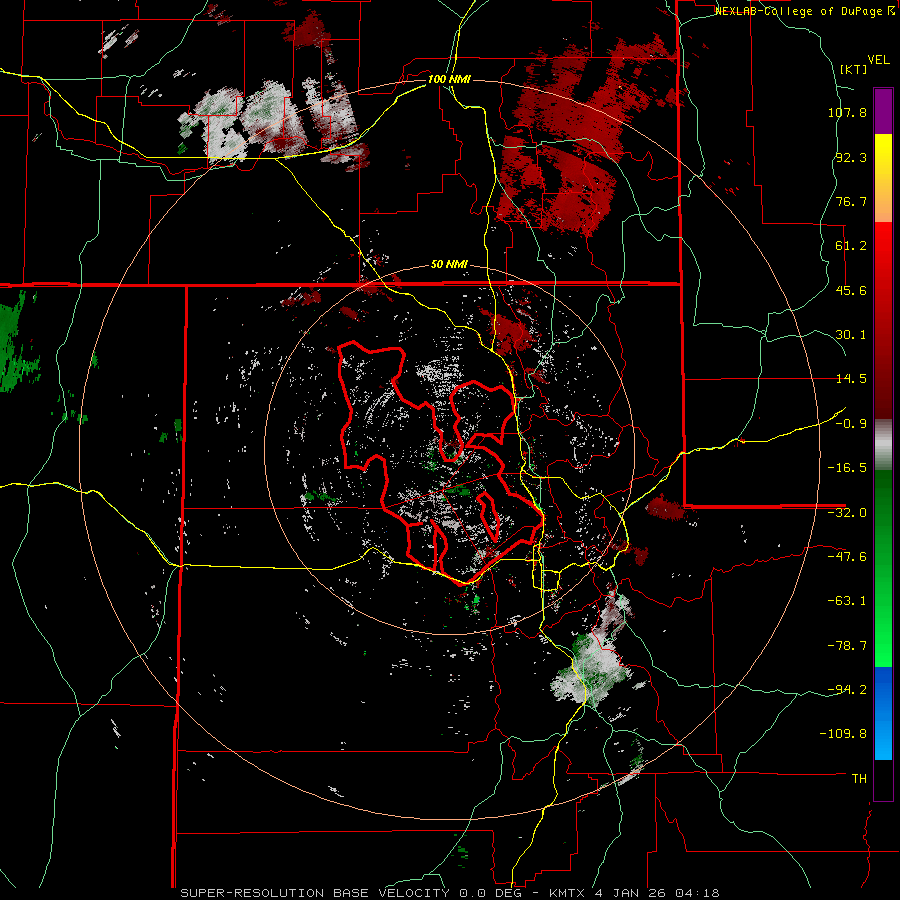This screenshot has width=900, height=900.
Task: Click the -32.0 legend value
Action: 847,513
